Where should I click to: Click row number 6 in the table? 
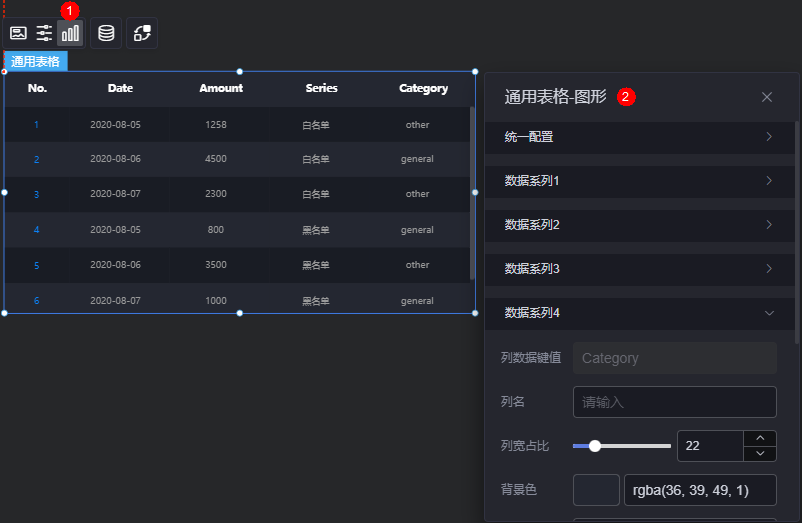(x=36, y=301)
